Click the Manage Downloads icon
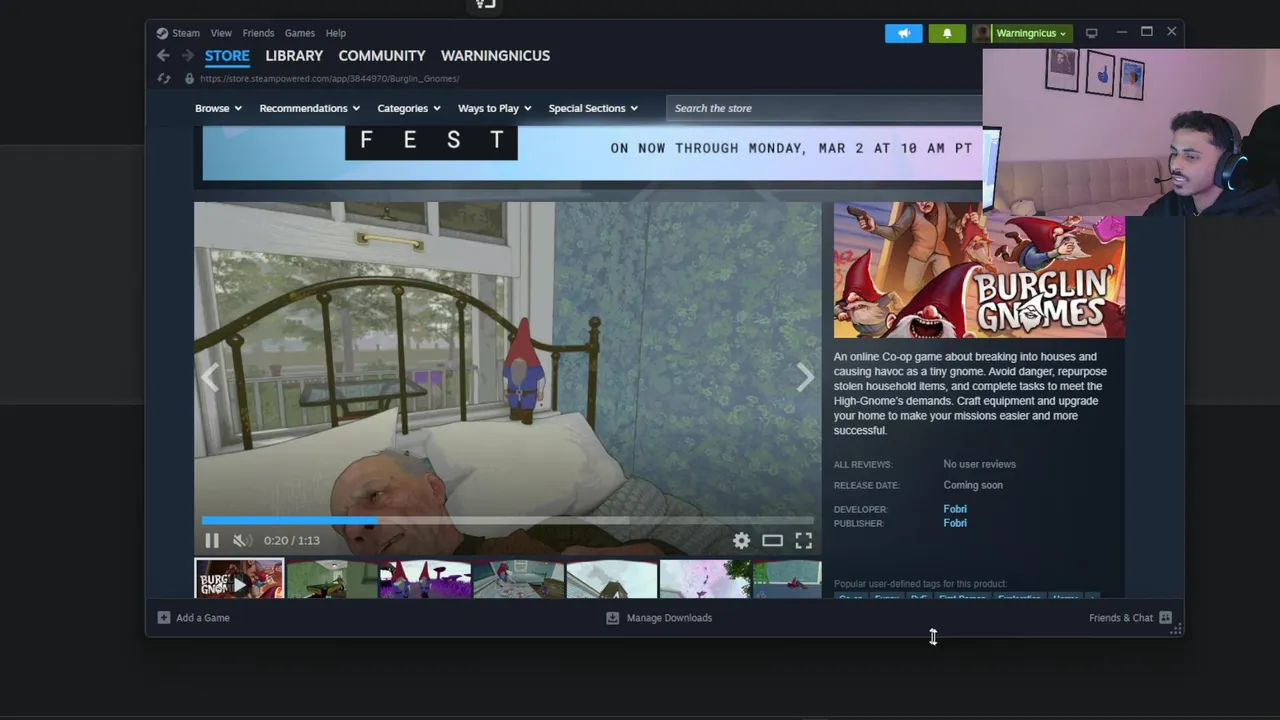The image size is (1280, 720). coord(613,618)
